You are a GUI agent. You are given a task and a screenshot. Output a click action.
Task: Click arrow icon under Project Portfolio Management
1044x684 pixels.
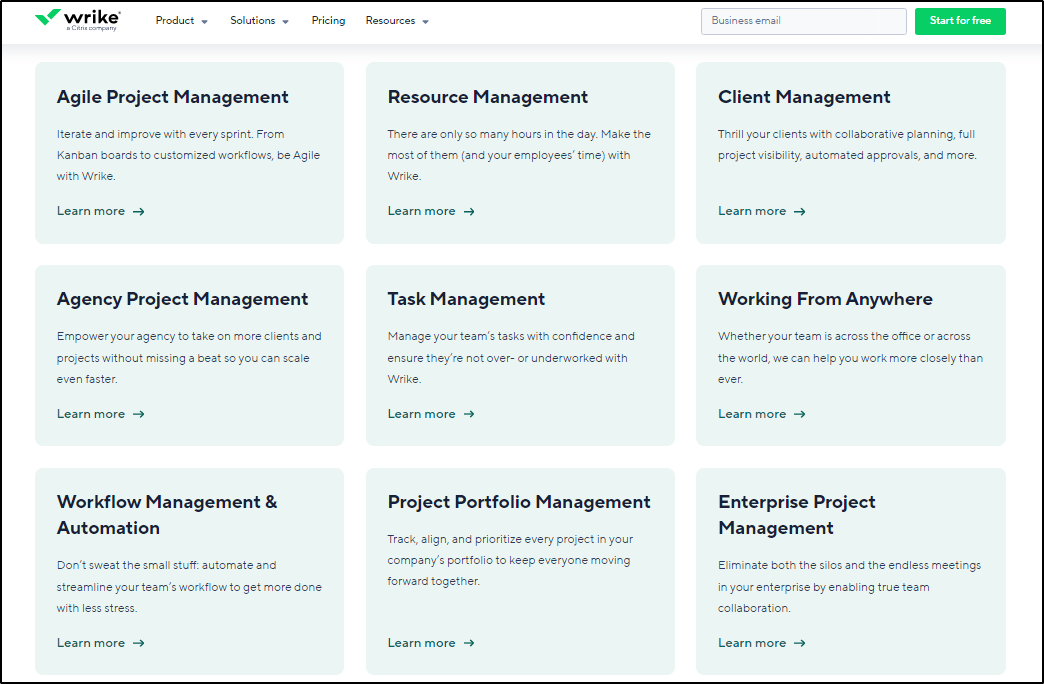tap(469, 643)
